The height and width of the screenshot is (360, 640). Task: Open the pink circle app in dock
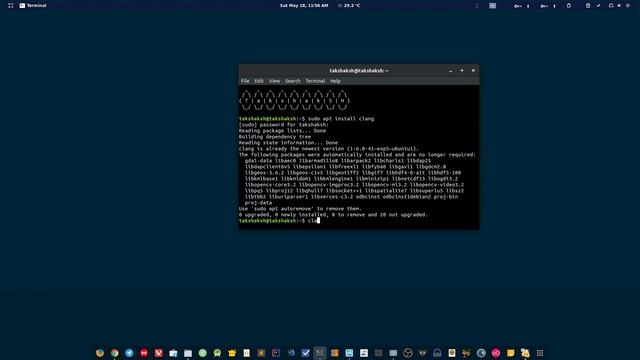496,353
